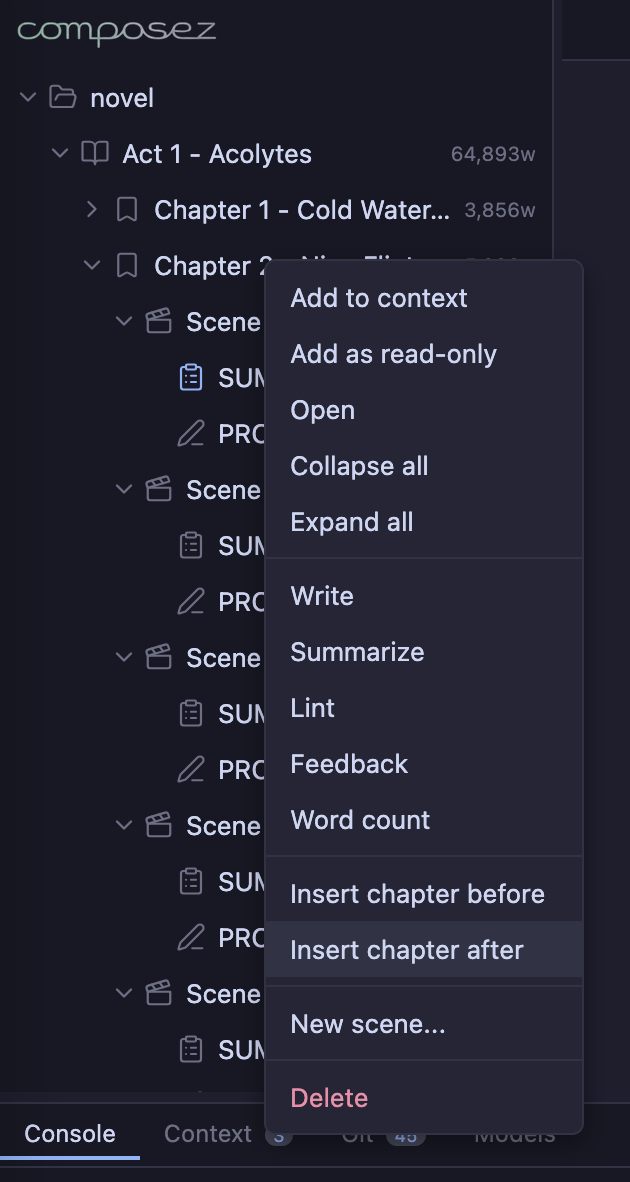Click the first Scene clapperboard icon

pyautogui.click(x=159, y=322)
